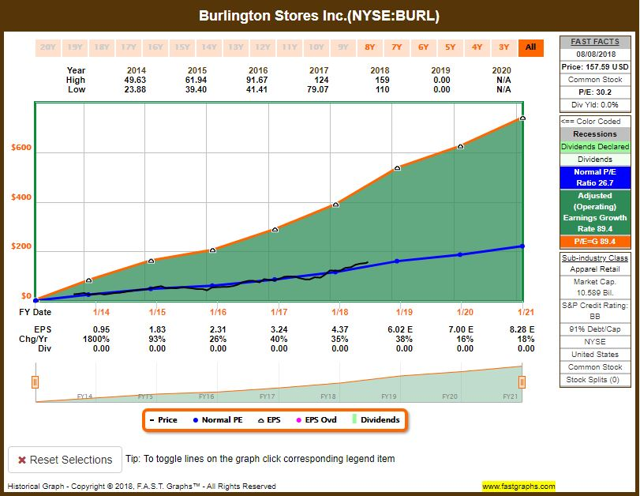Click the Recessions color key
The width and height of the screenshot is (640, 496).
(595, 134)
